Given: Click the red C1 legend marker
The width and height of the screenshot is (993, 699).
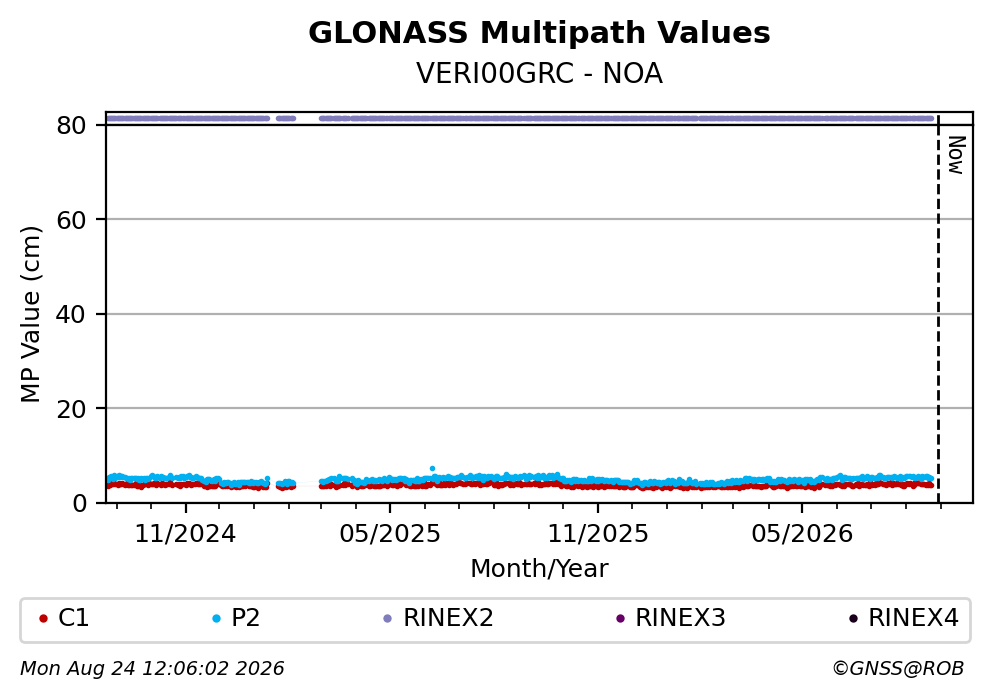Looking at the screenshot, I should [x=43, y=619].
